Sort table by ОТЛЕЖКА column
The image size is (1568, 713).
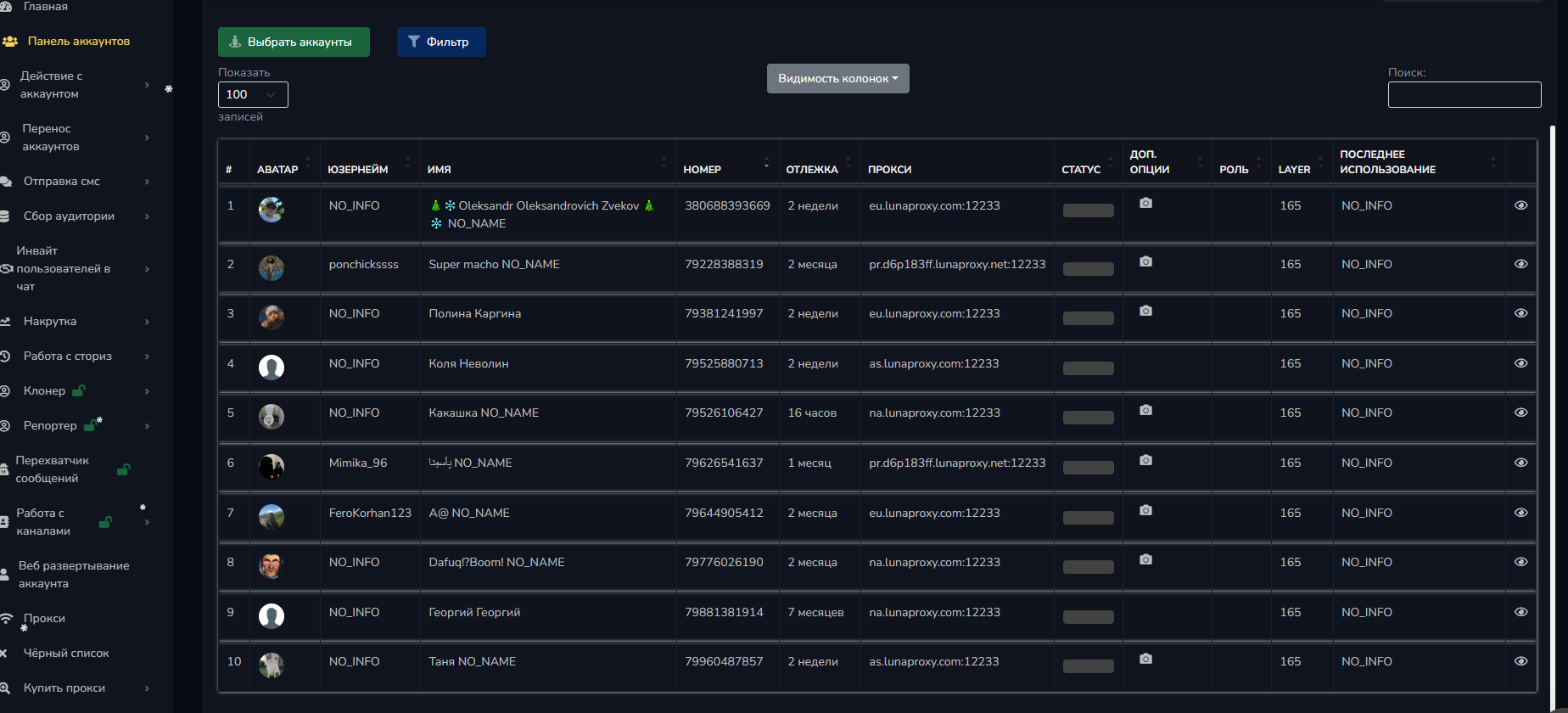point(820,163)
